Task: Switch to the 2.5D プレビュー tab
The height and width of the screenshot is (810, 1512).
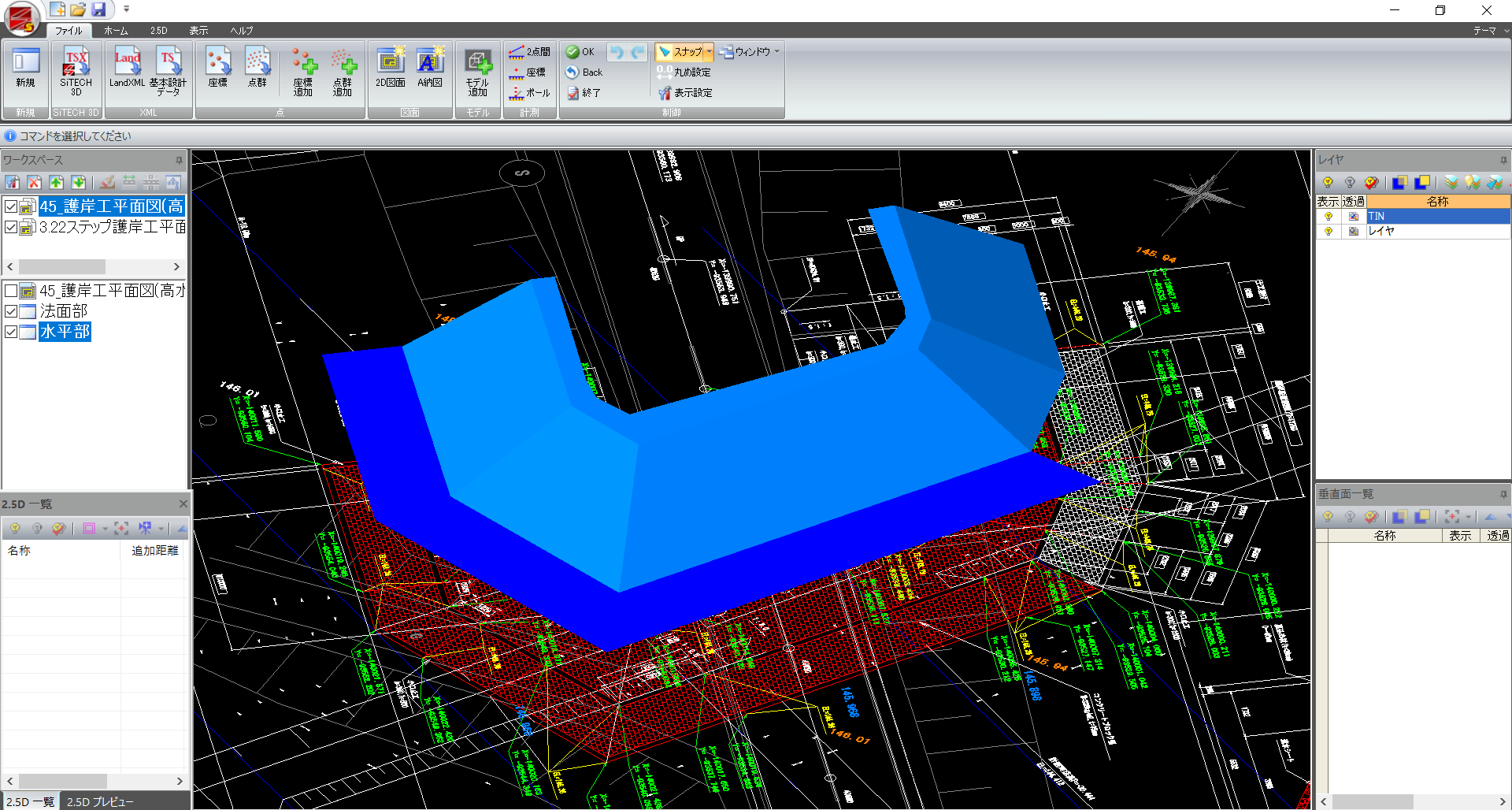Action: coord(100,801)
